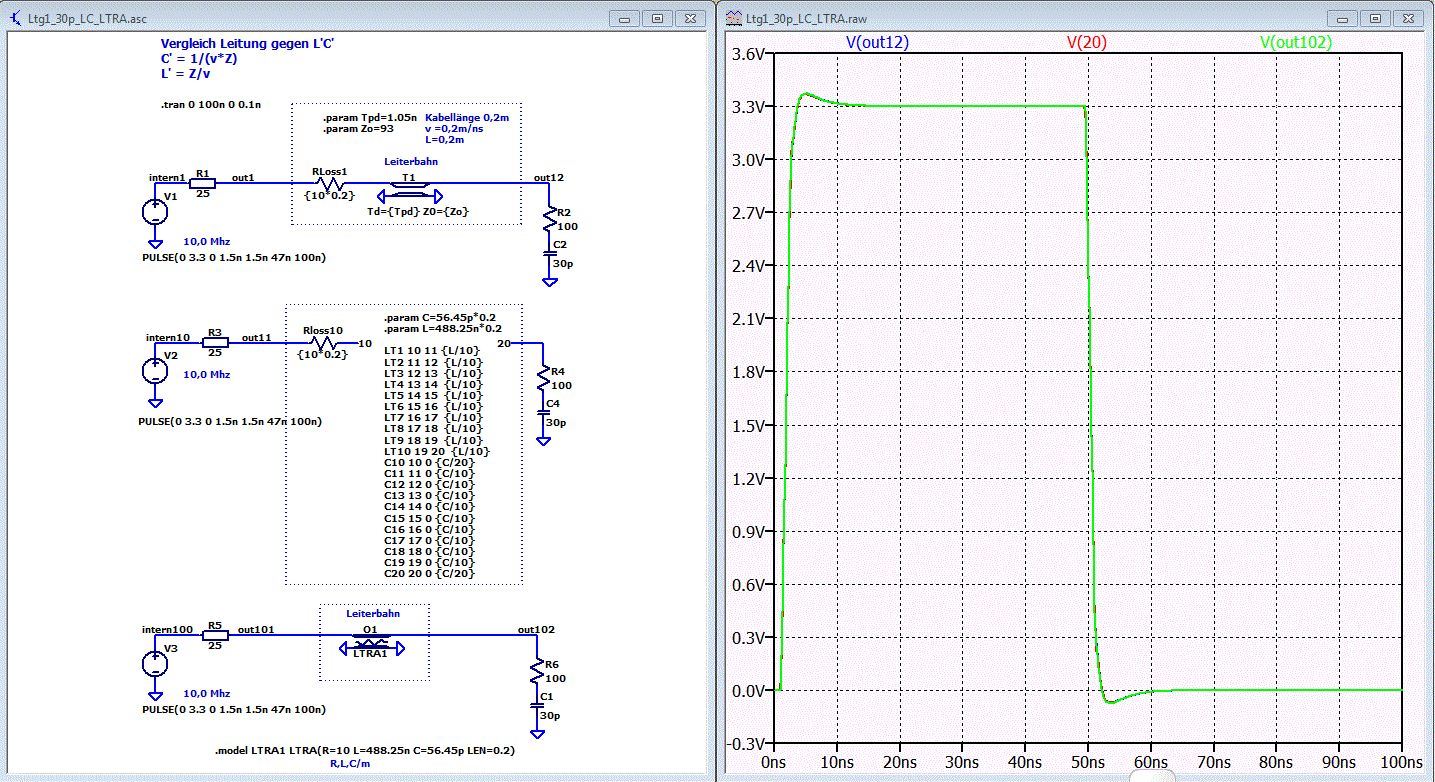Click the 50ns mark on time axis
The image size is (1435, 782).
pos(1086,762)
